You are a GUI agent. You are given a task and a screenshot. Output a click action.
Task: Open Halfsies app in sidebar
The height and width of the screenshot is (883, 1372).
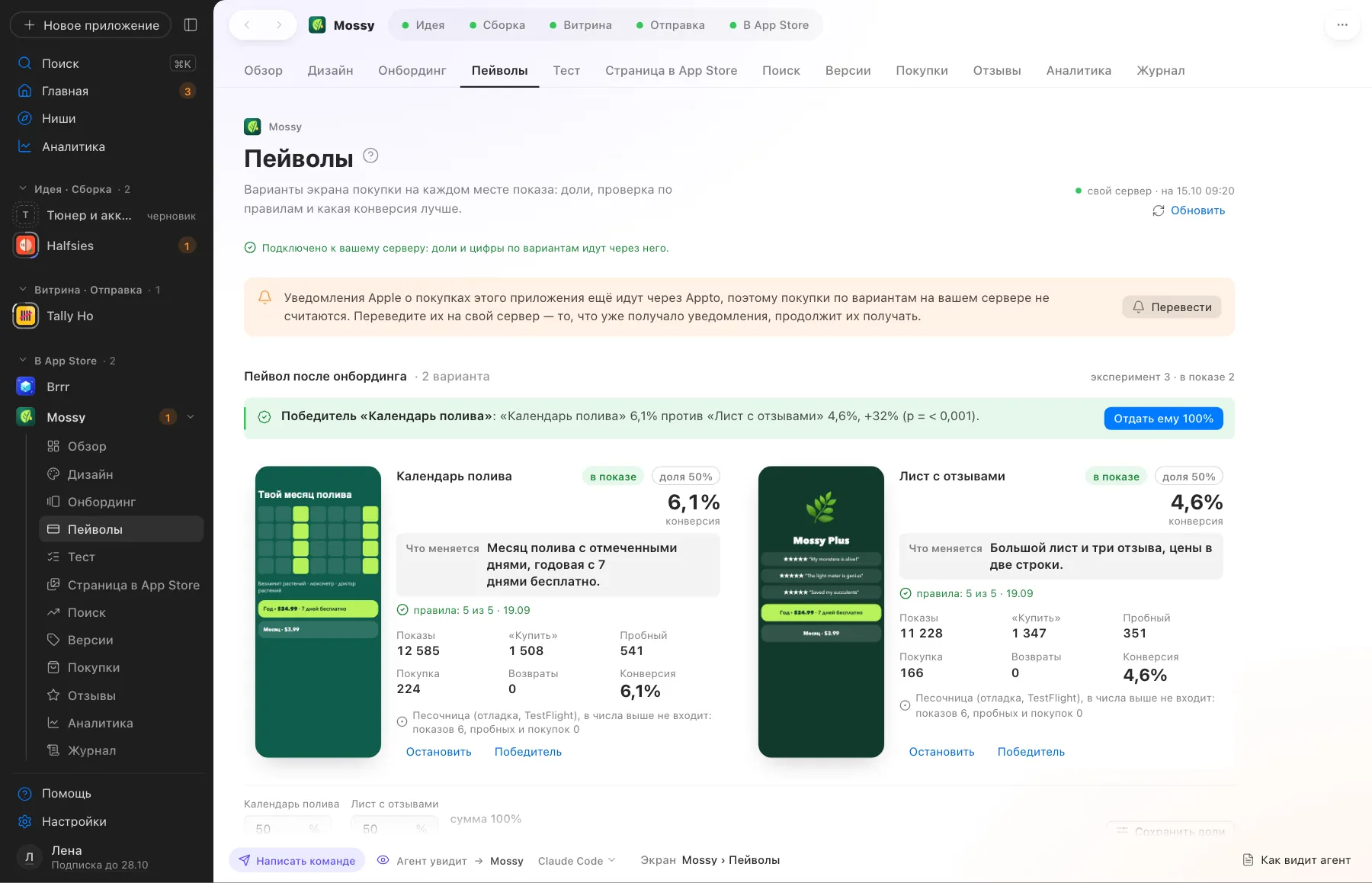pos(106,246)
